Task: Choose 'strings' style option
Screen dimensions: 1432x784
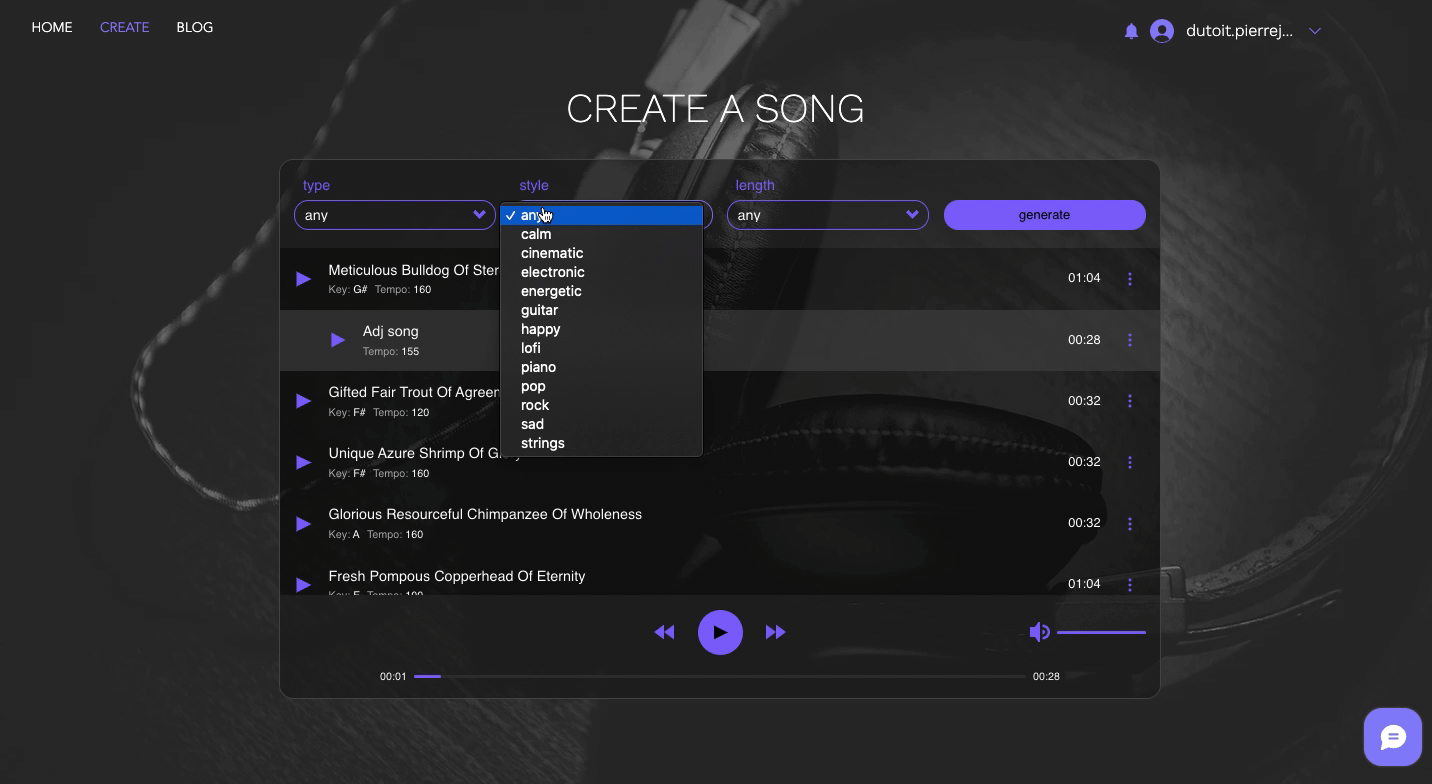Action: pyautogui.click(x=602, y=443)
